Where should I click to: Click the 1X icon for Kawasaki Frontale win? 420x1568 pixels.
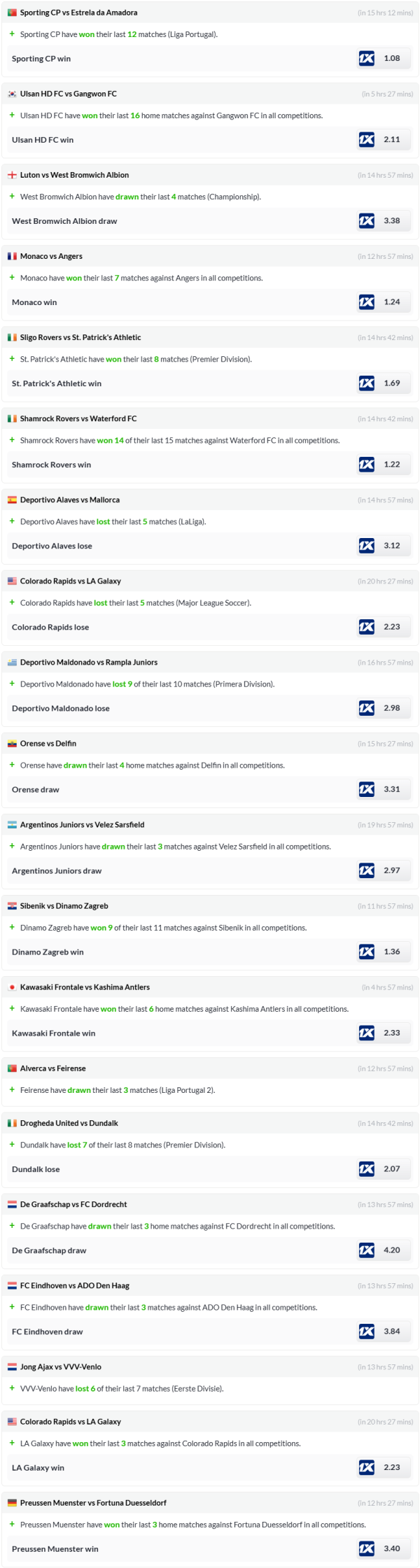[366, 1033]
